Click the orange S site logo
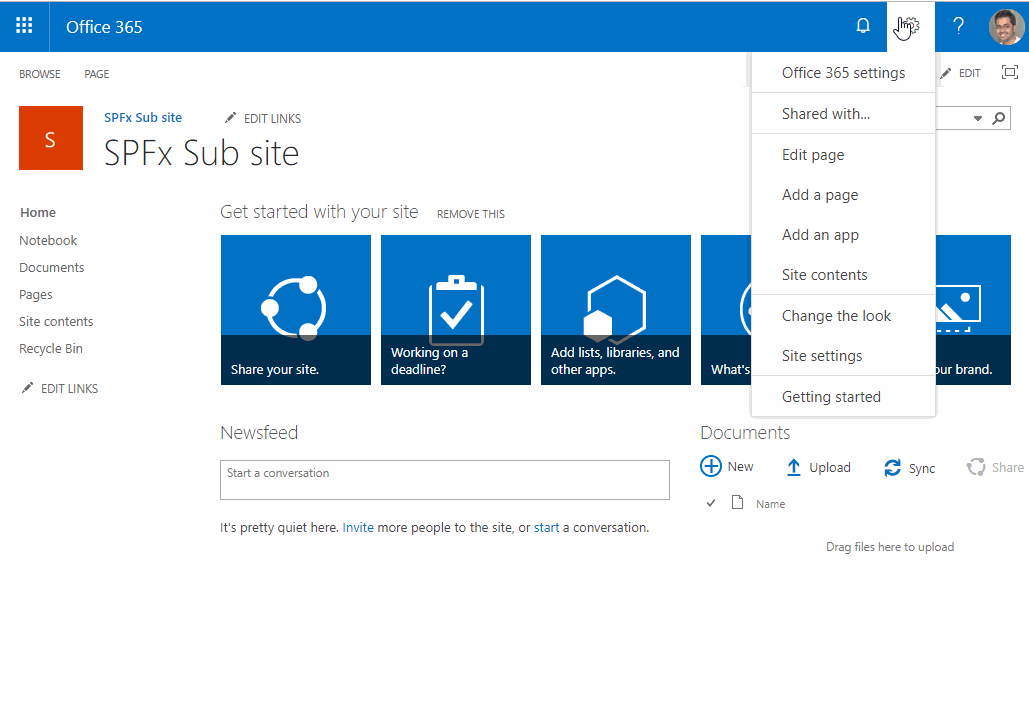Screen dimensions: 1029x708 tap(51, 138)
